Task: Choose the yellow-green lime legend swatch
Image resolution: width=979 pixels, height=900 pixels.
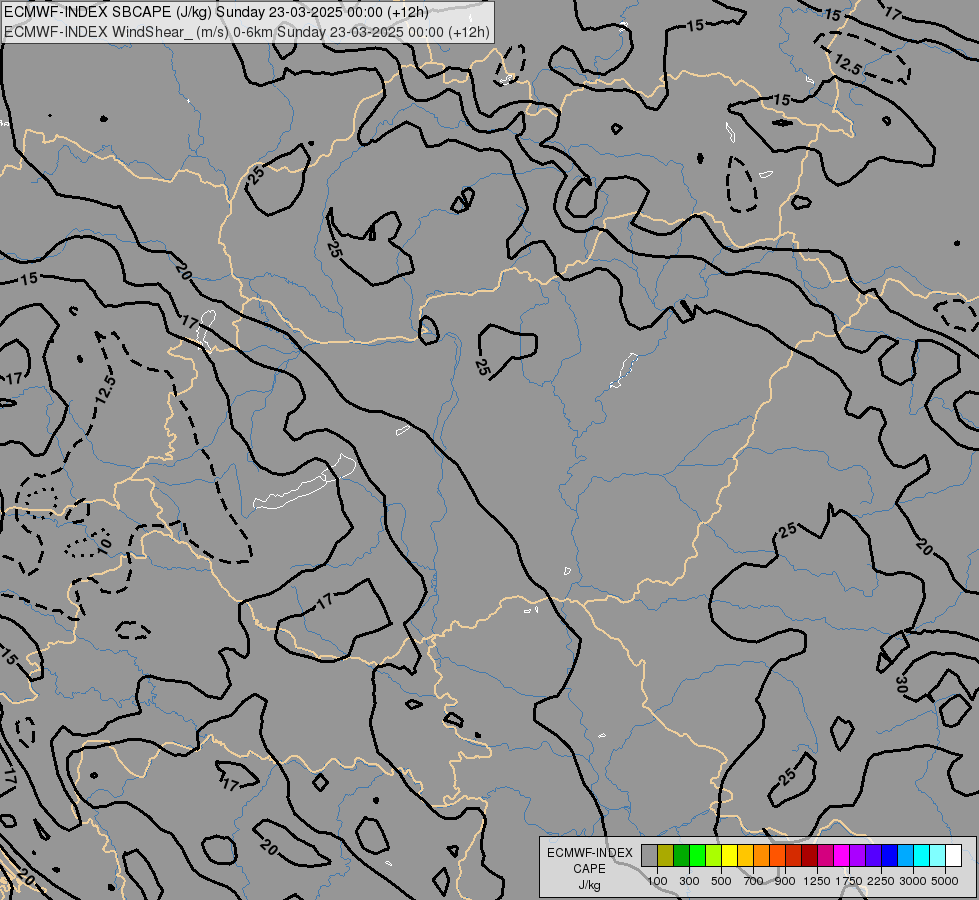Action: click(x=714, y=855)
